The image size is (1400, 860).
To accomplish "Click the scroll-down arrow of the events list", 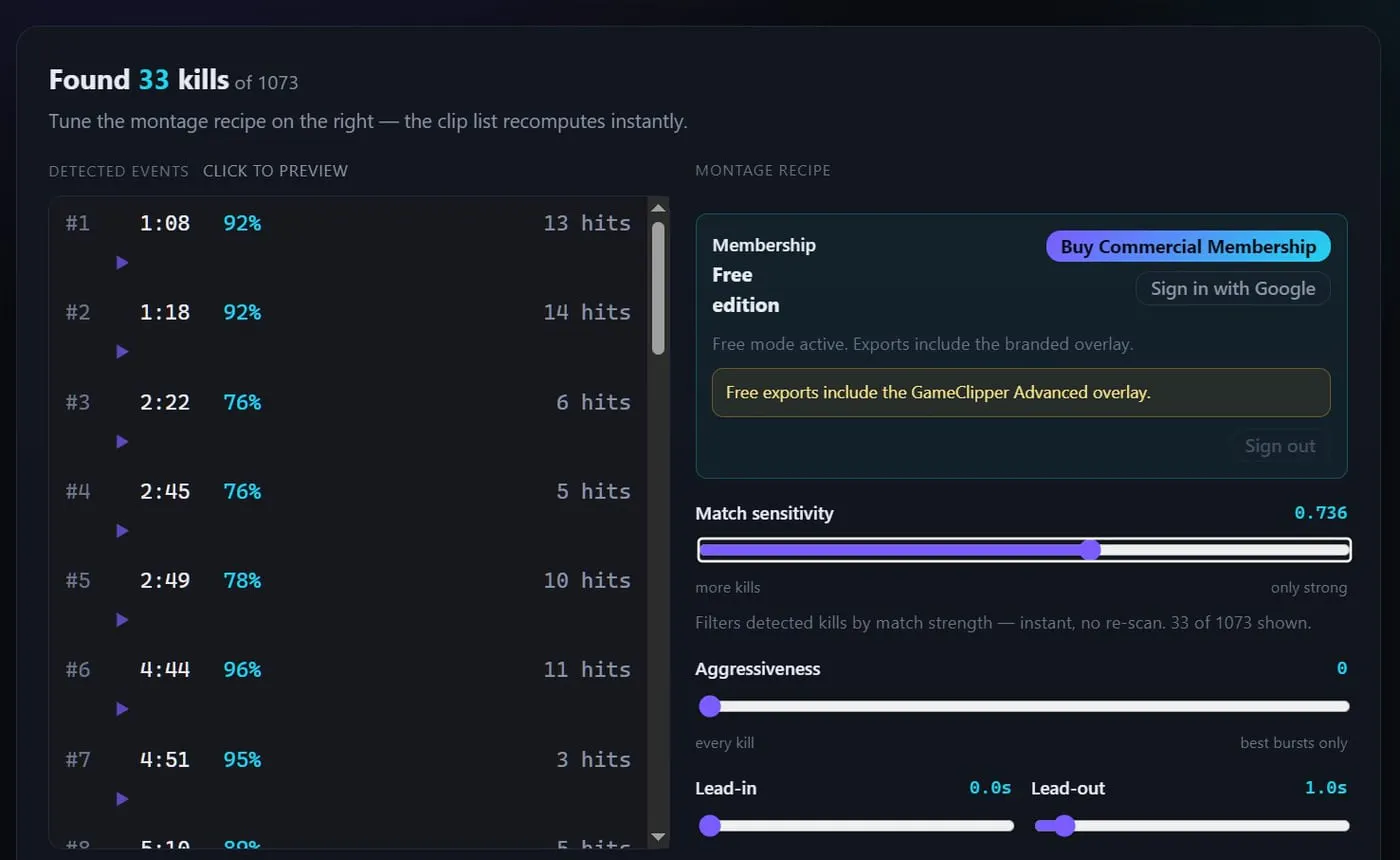I will point(658,836).
